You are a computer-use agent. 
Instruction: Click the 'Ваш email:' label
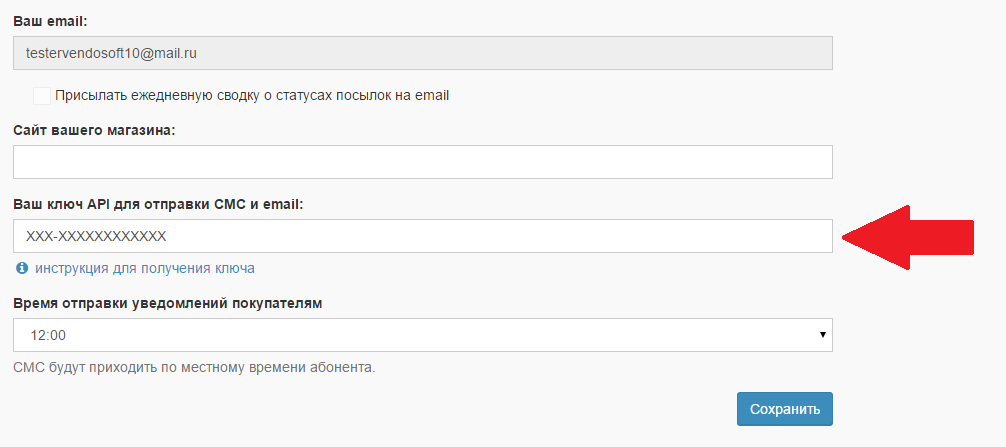50,21
